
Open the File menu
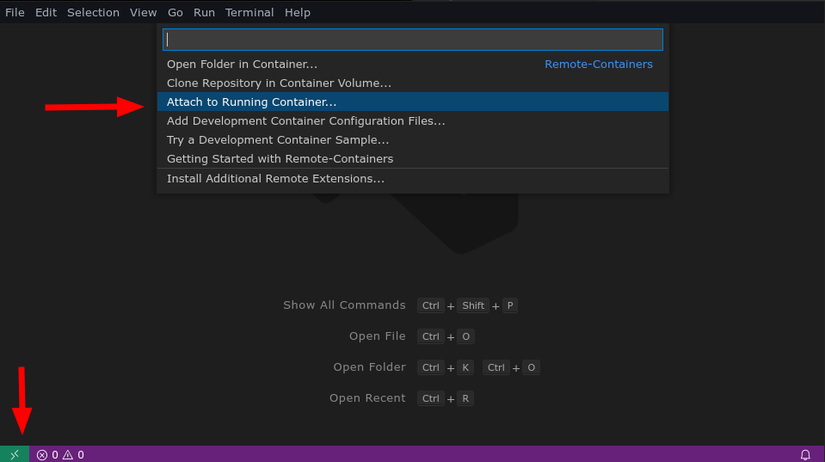[15, 13]
